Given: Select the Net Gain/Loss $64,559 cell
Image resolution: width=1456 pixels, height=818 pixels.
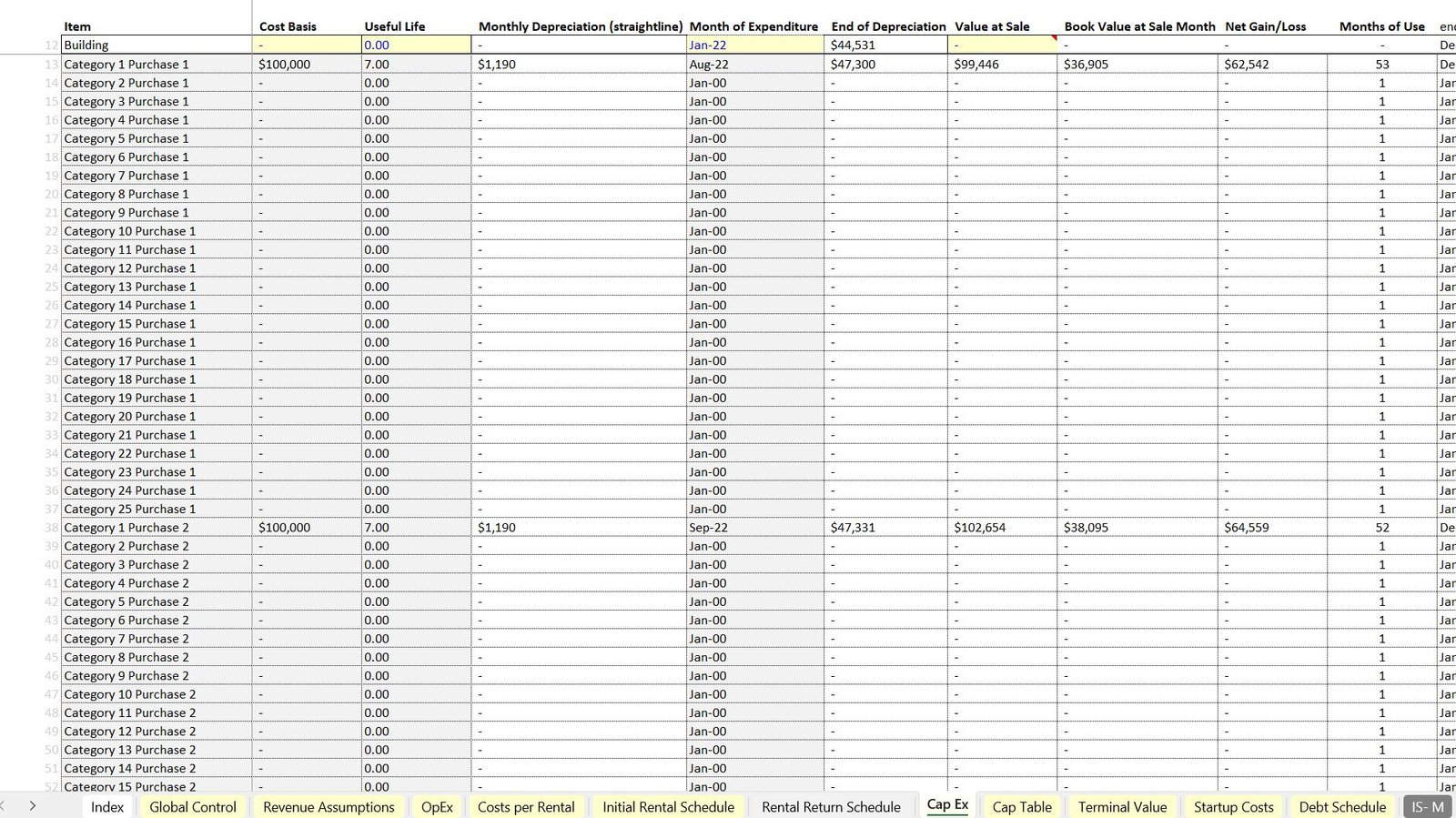Looking at the screenshot, I should coord(1271,528).
